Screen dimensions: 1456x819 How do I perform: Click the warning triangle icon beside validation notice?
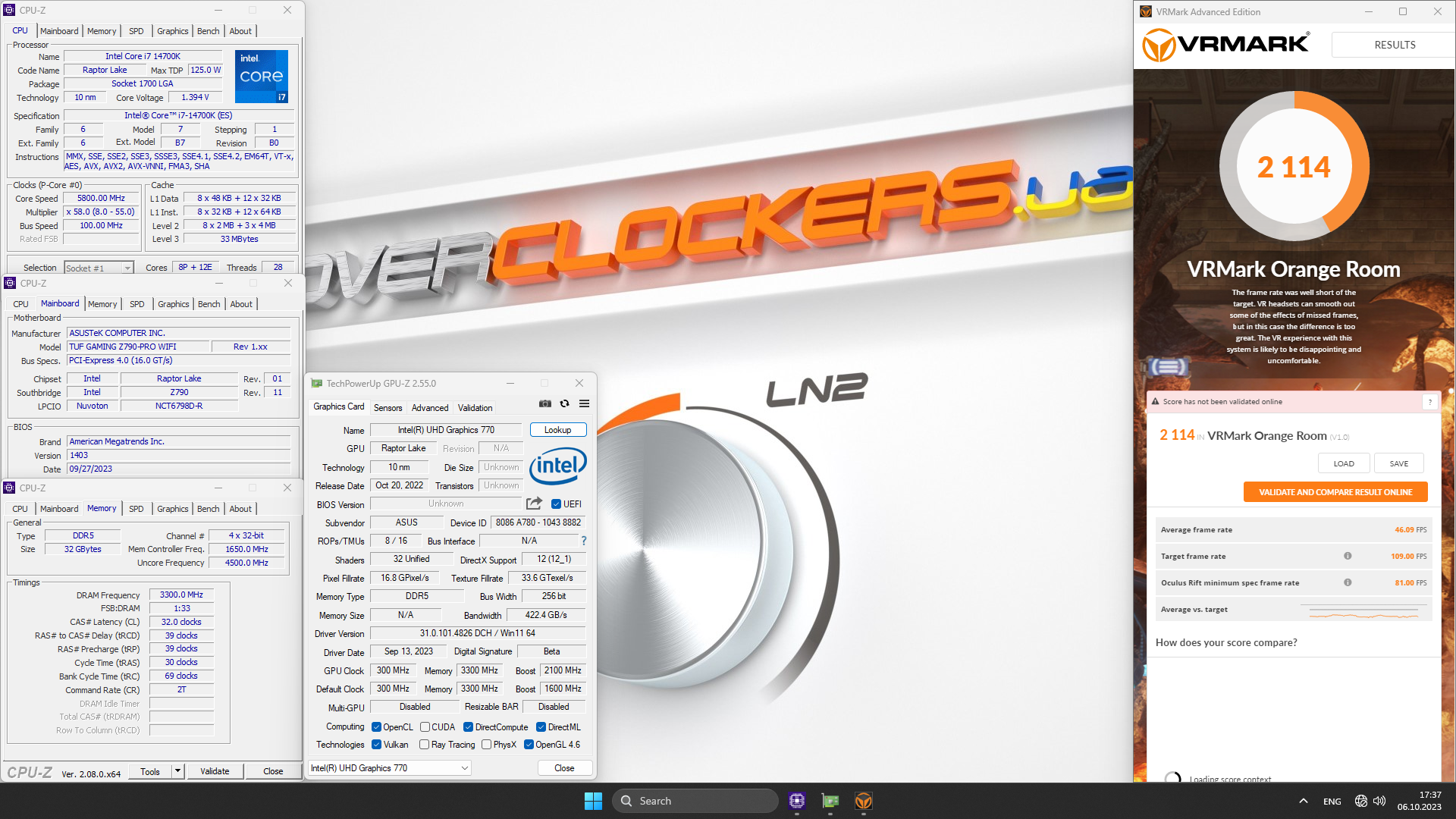[1156, 402]
